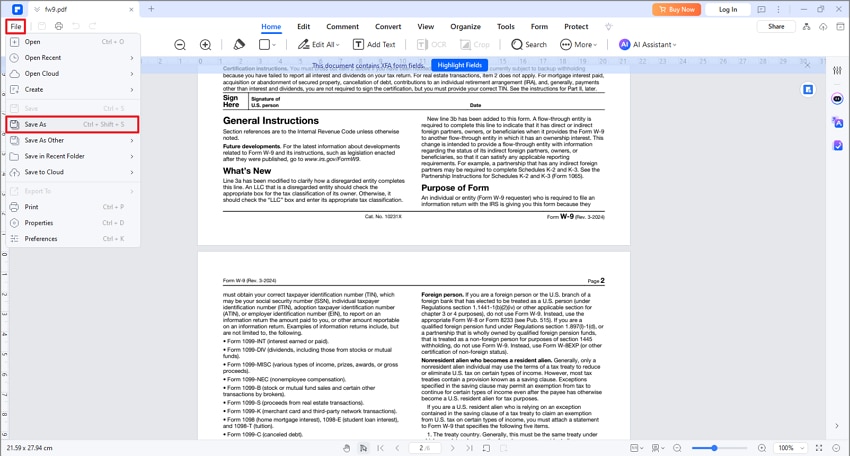Click the Buy Now button

[x=677, y=9]
